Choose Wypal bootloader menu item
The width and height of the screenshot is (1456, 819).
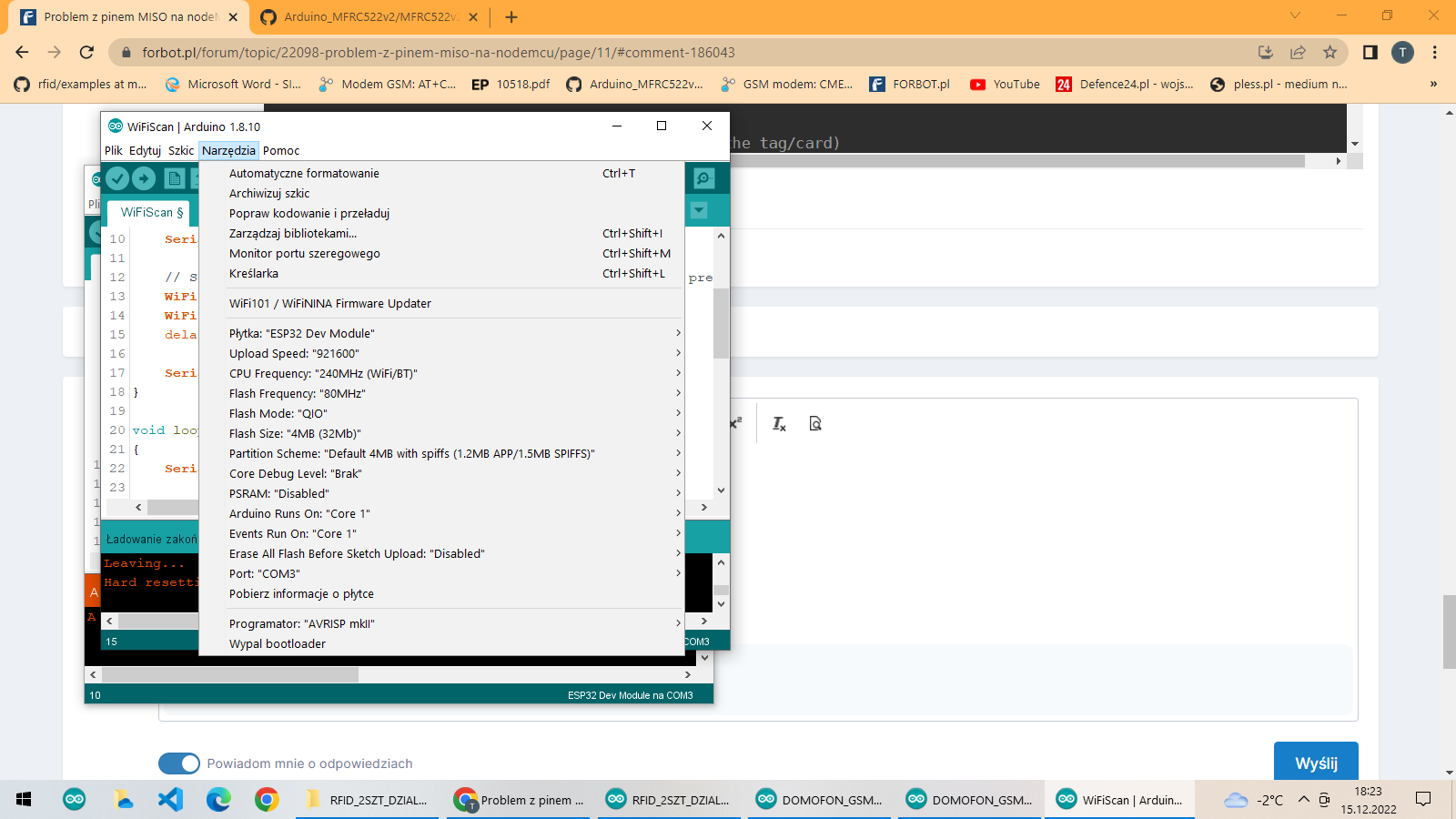pyautogui.click(x=441, y=643)
